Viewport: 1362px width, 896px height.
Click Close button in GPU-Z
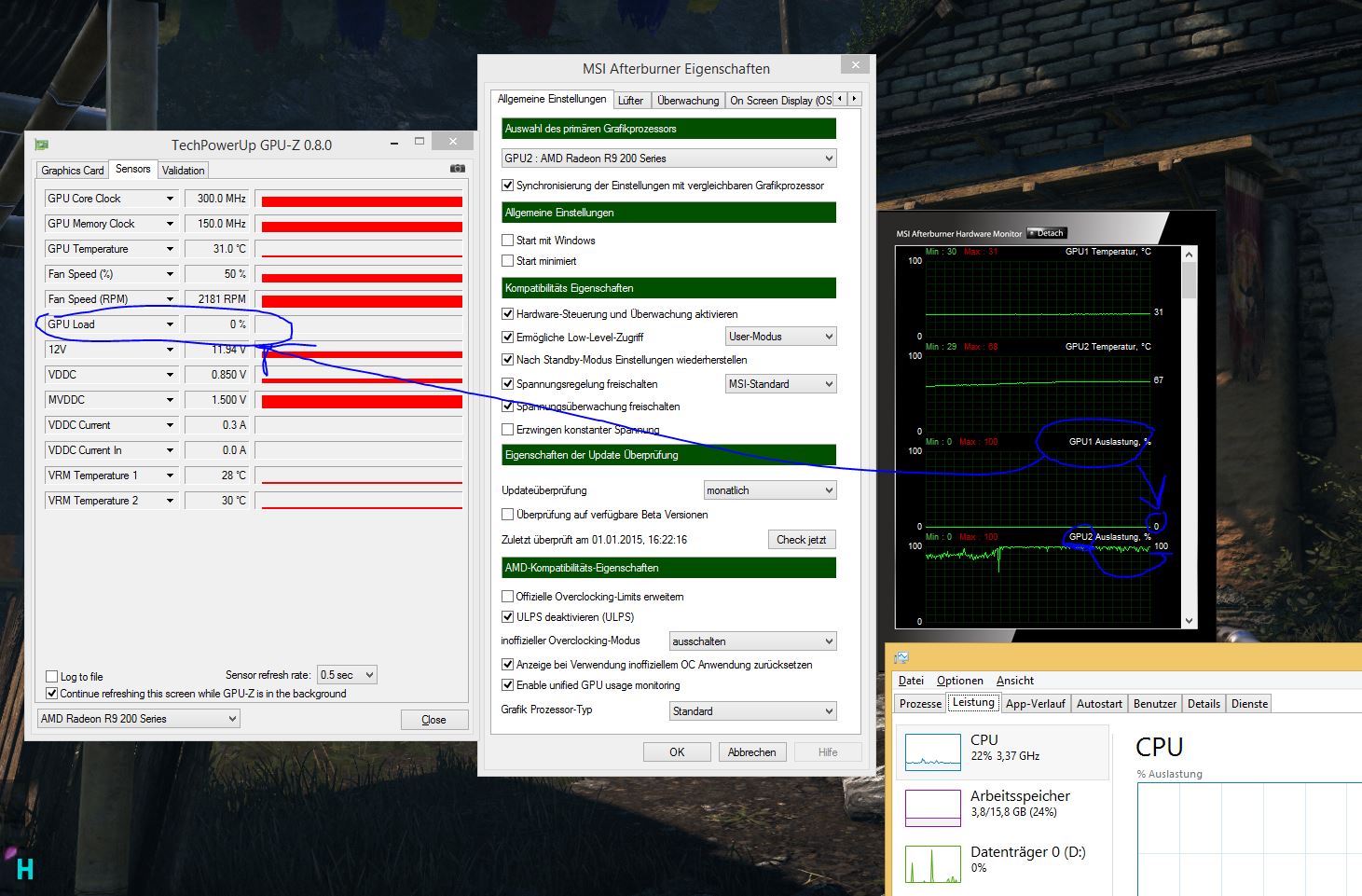point(433,720)
